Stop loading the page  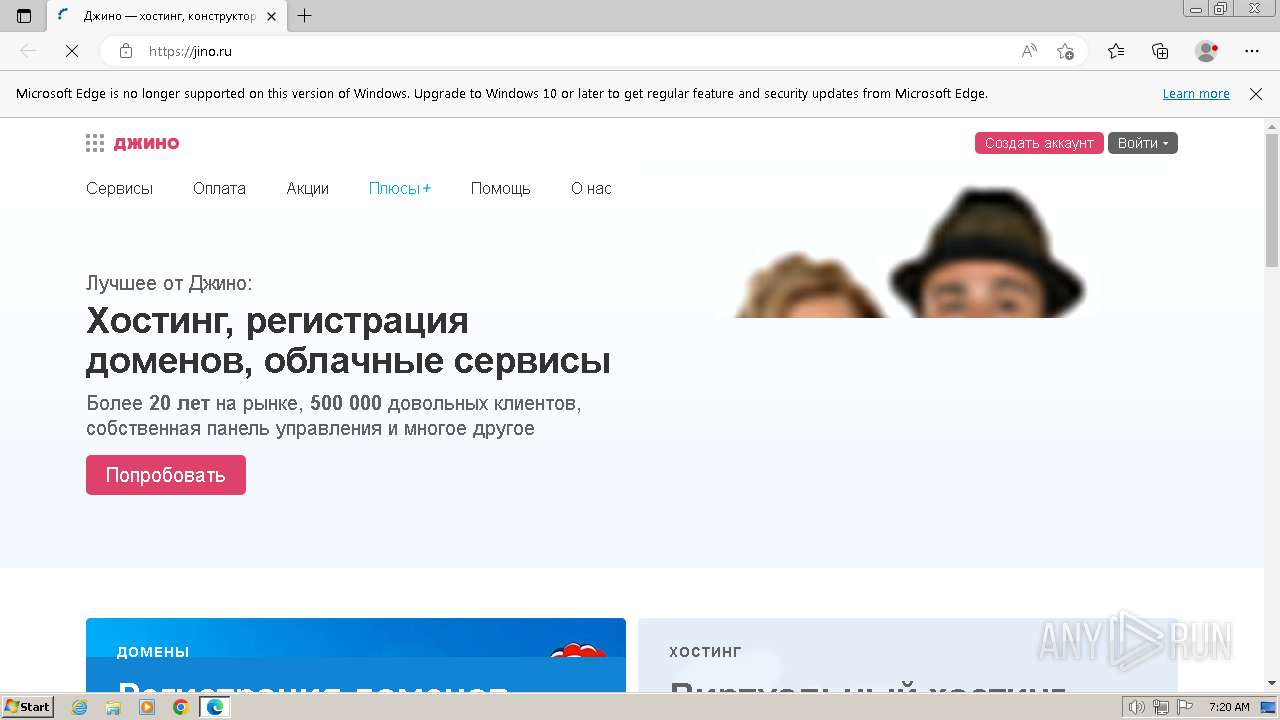(x=71, y=51)
